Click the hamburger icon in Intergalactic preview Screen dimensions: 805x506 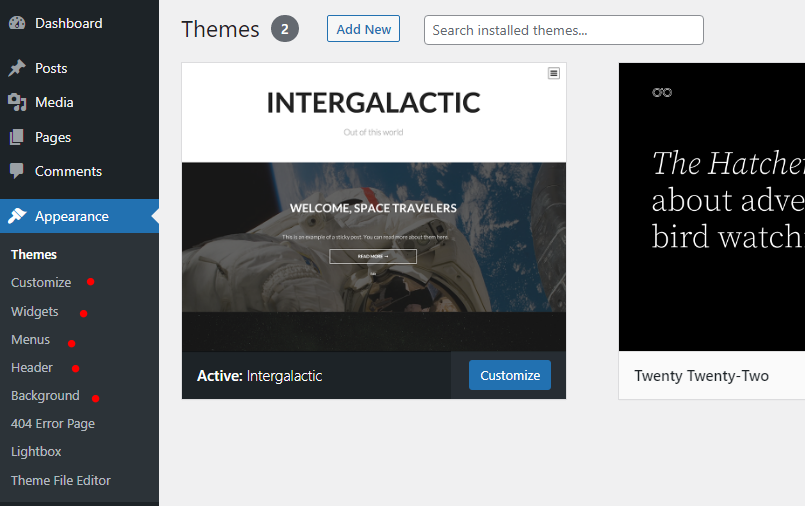click(553, 73)
